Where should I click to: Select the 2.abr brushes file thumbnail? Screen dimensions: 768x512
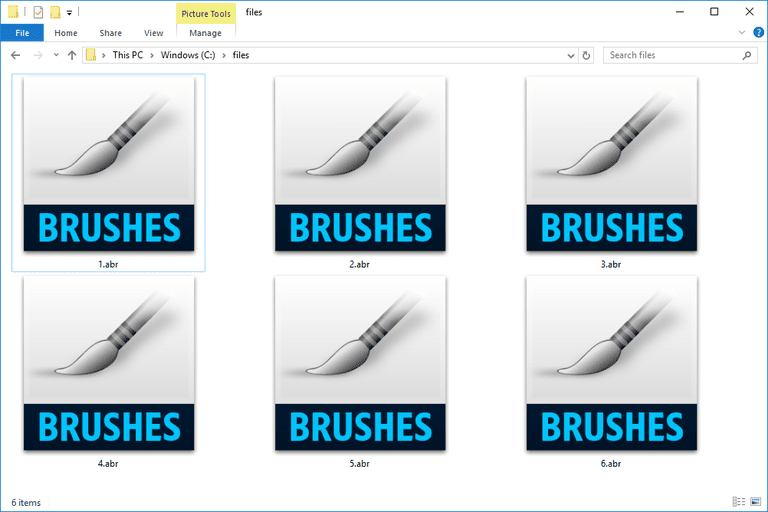point(360,164)
